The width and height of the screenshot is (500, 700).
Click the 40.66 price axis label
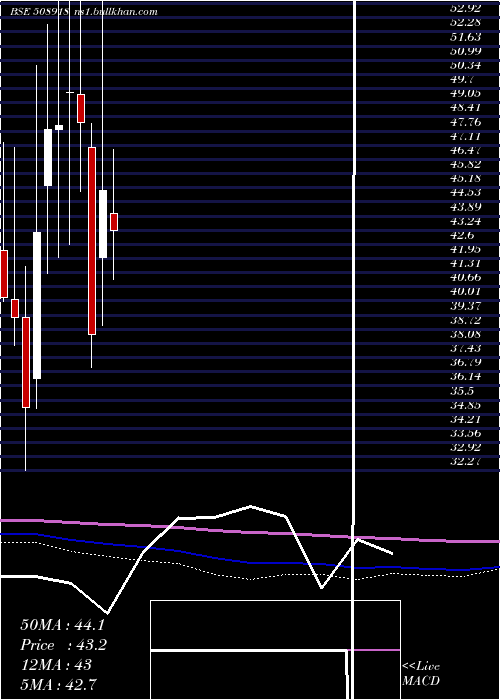coord(466,278)
